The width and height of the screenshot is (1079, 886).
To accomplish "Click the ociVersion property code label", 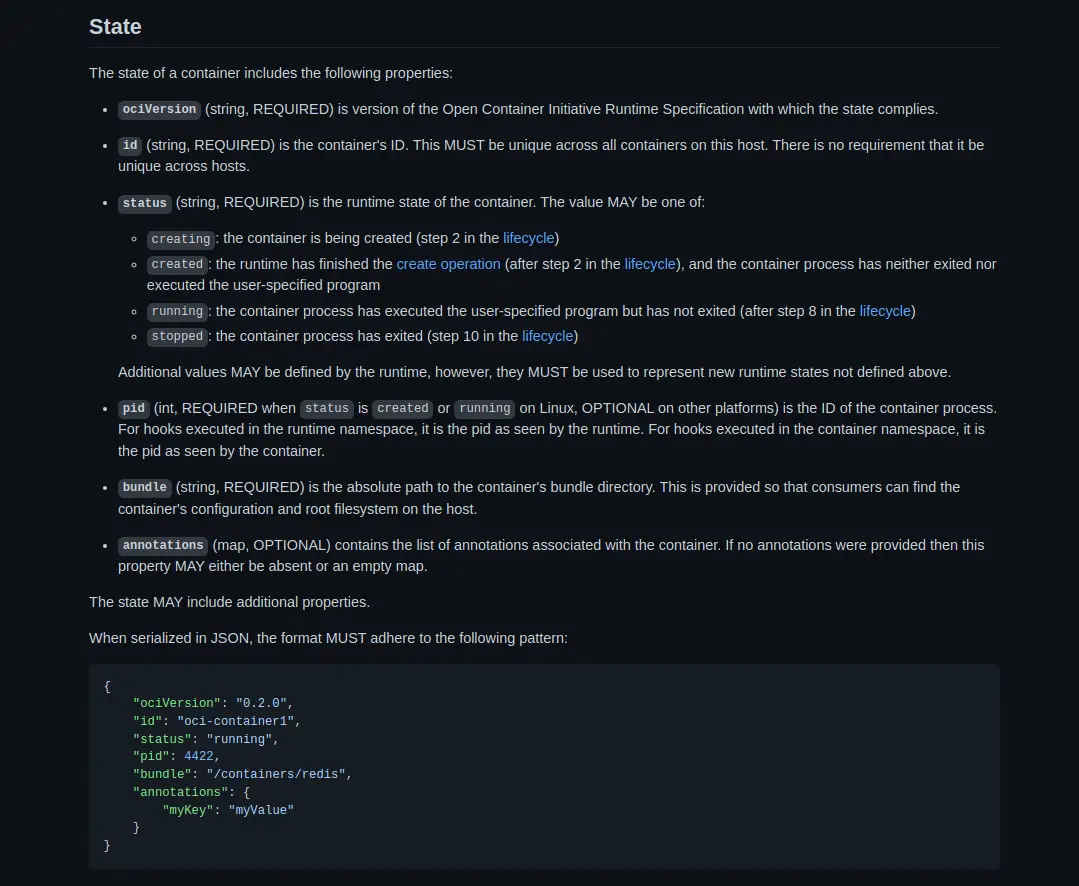I will (159, 109).
